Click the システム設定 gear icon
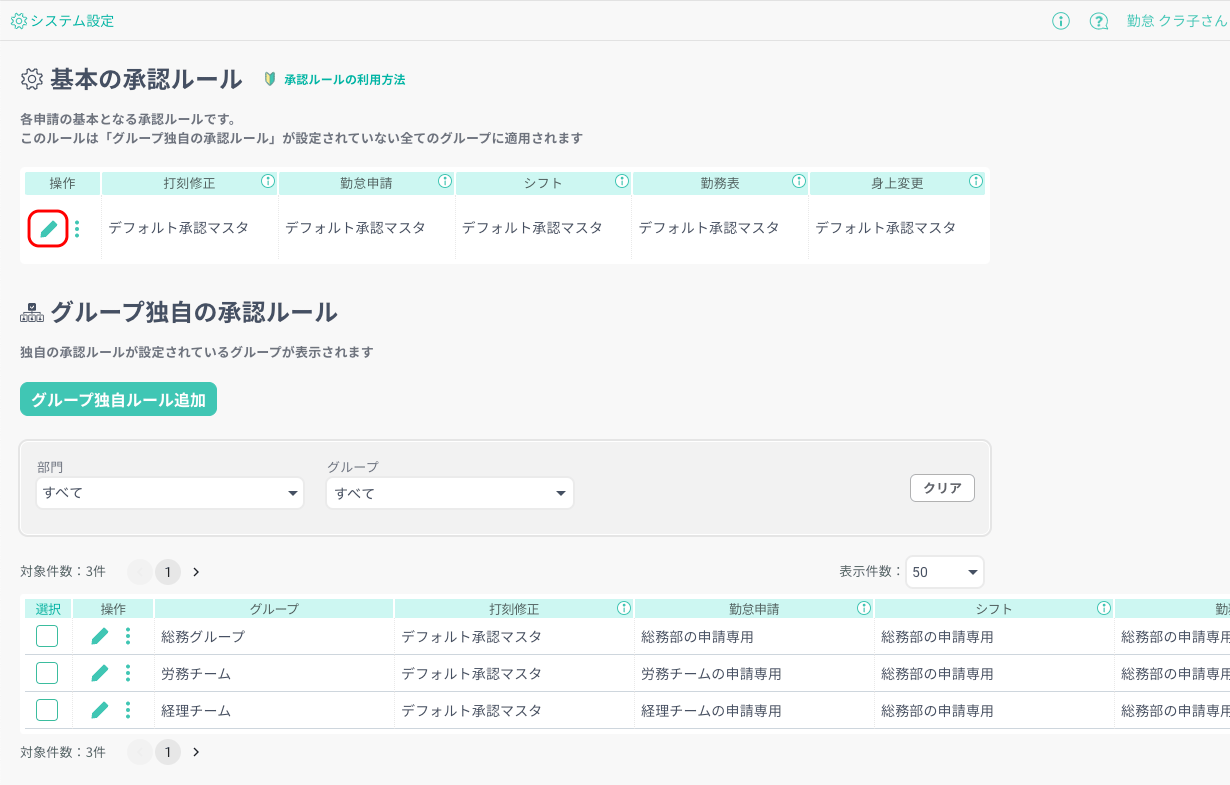This screenshot has width=1230, height=785. (18, 21)
